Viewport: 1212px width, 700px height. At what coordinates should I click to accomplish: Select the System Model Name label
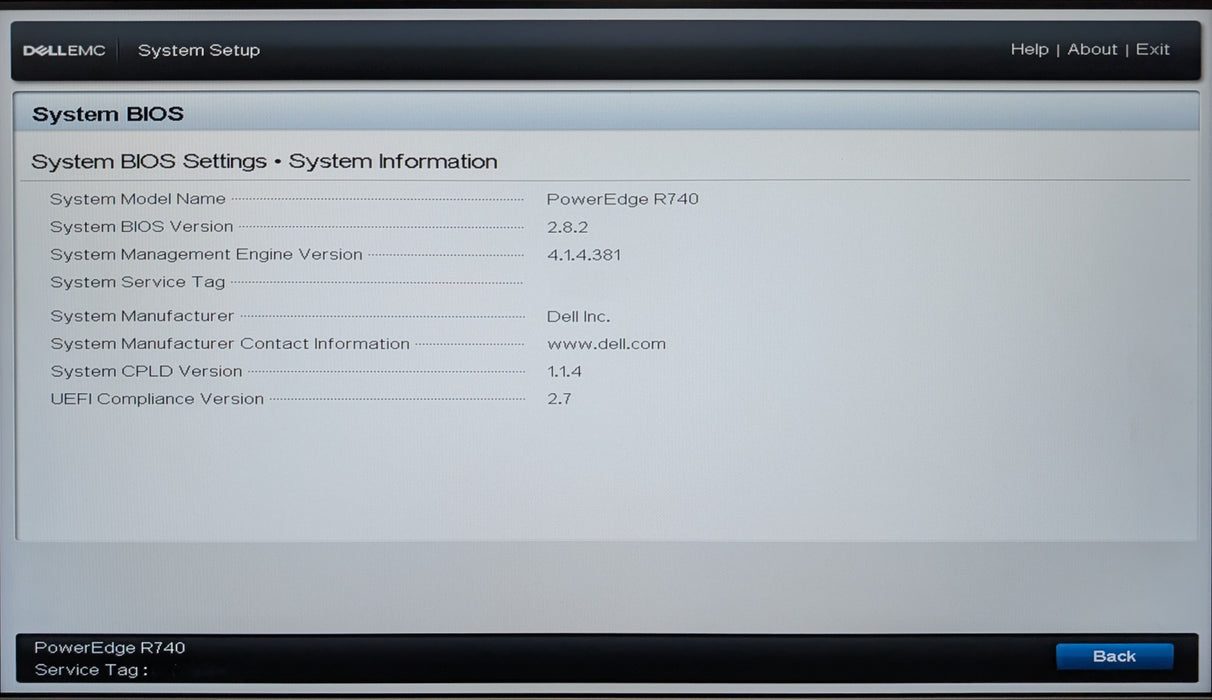click(x=138, y=199)
